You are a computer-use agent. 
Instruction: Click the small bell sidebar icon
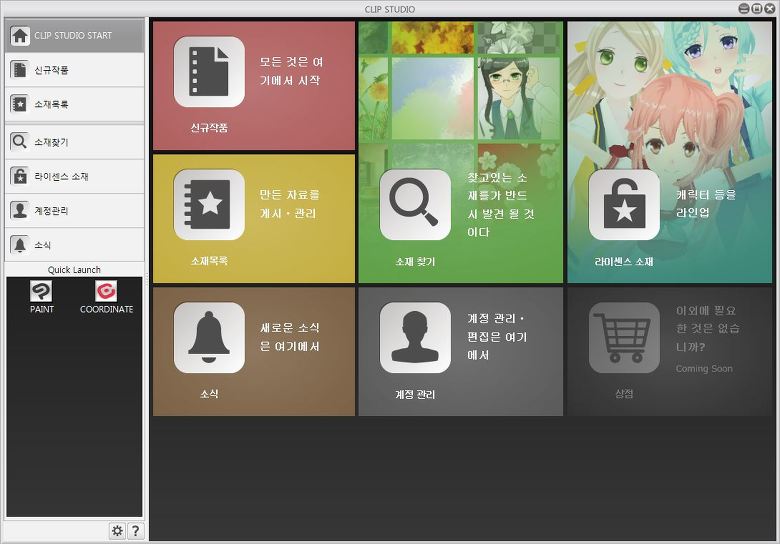tap(20, 245)
